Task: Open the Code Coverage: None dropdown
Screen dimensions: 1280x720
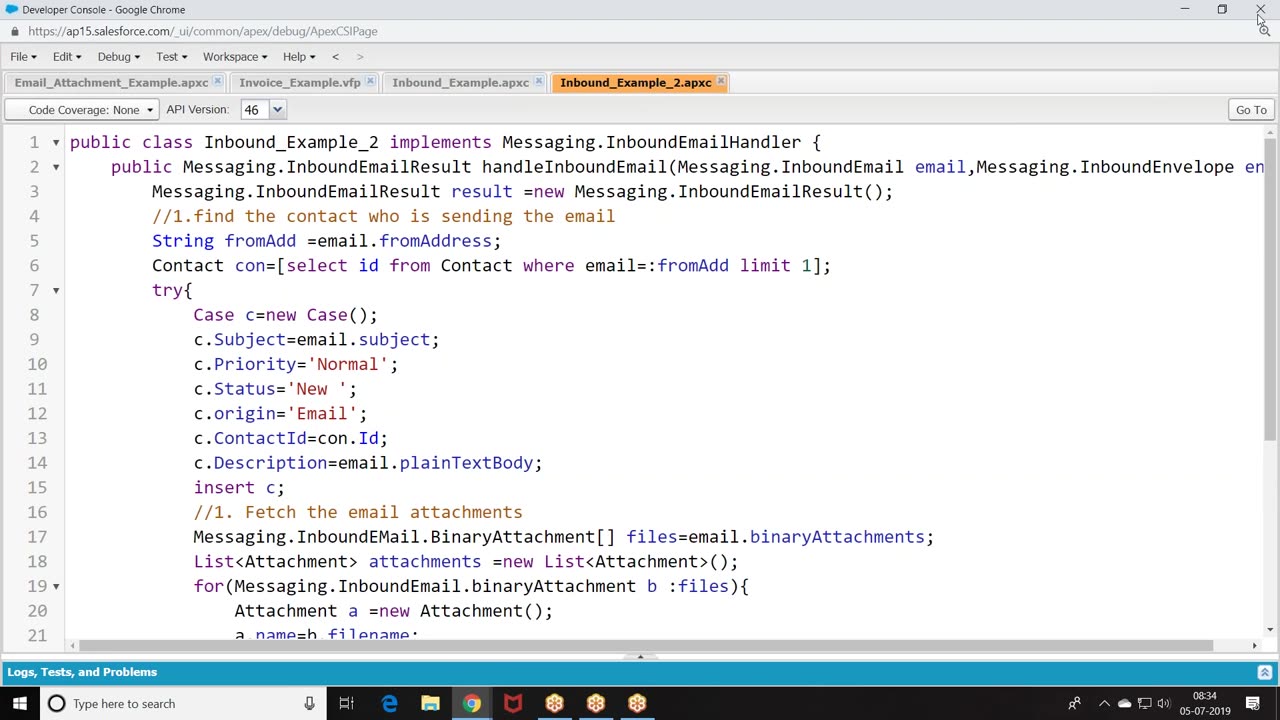Action: click(83, 110)
